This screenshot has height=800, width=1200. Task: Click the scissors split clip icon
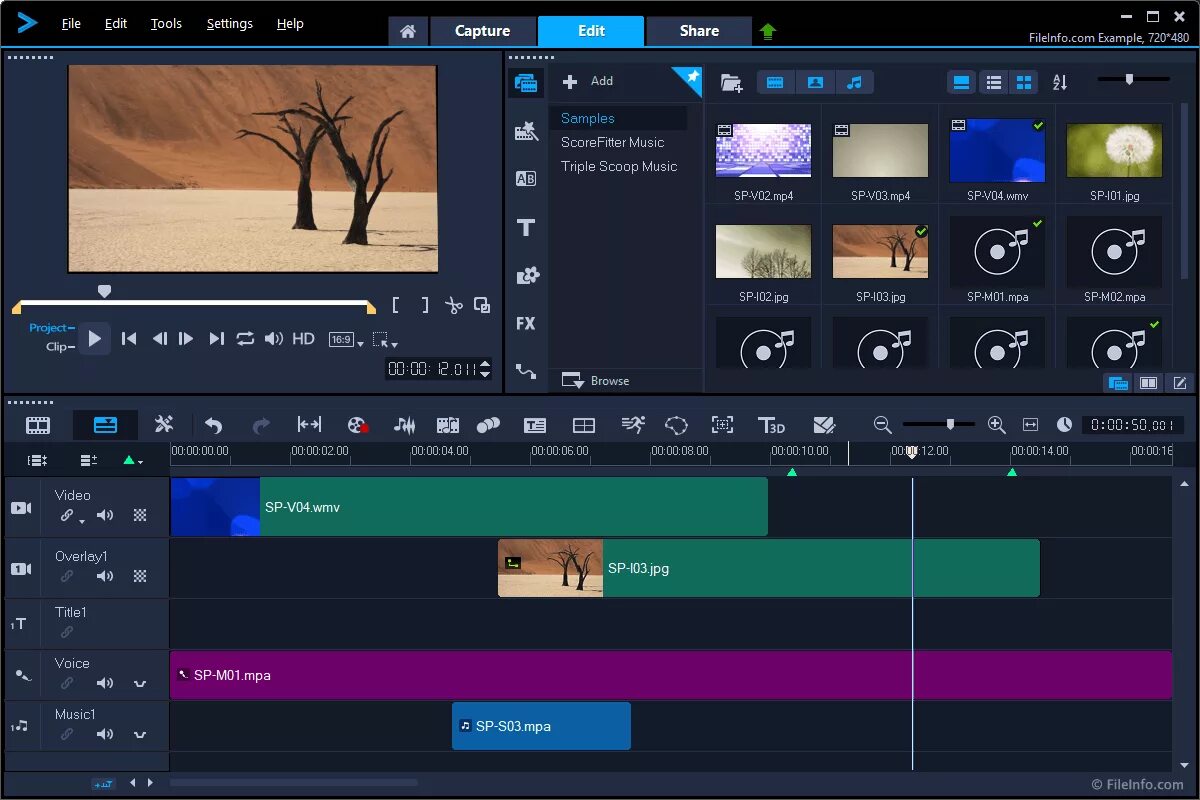454,306
